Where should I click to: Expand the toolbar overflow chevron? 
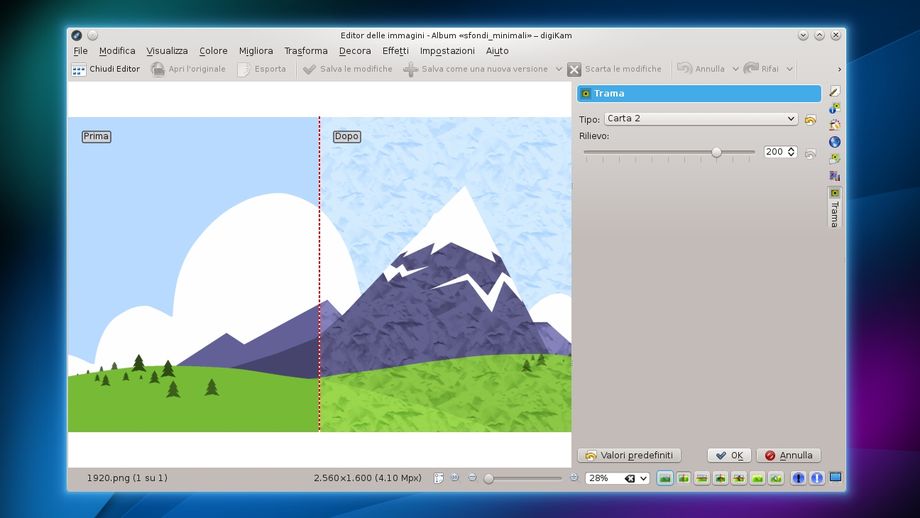pos(838,70)
